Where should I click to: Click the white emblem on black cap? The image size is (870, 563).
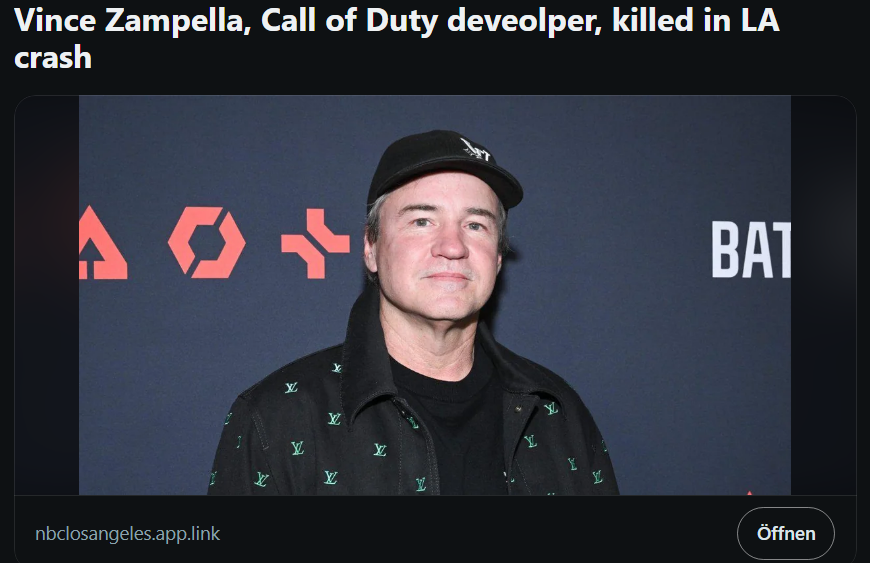(x=475, y=149)
